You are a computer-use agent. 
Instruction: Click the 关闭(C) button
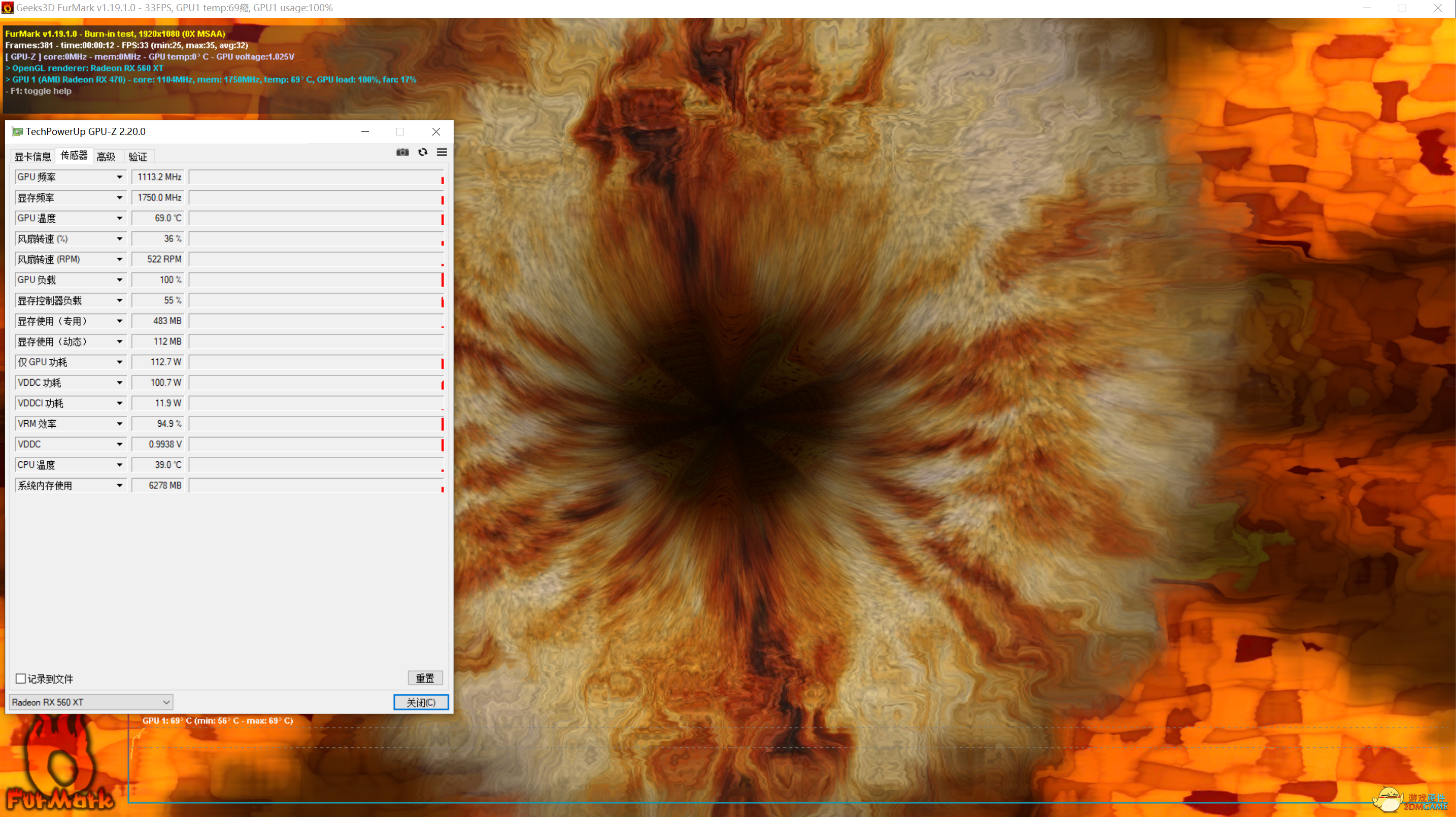[x=421, y=702]
